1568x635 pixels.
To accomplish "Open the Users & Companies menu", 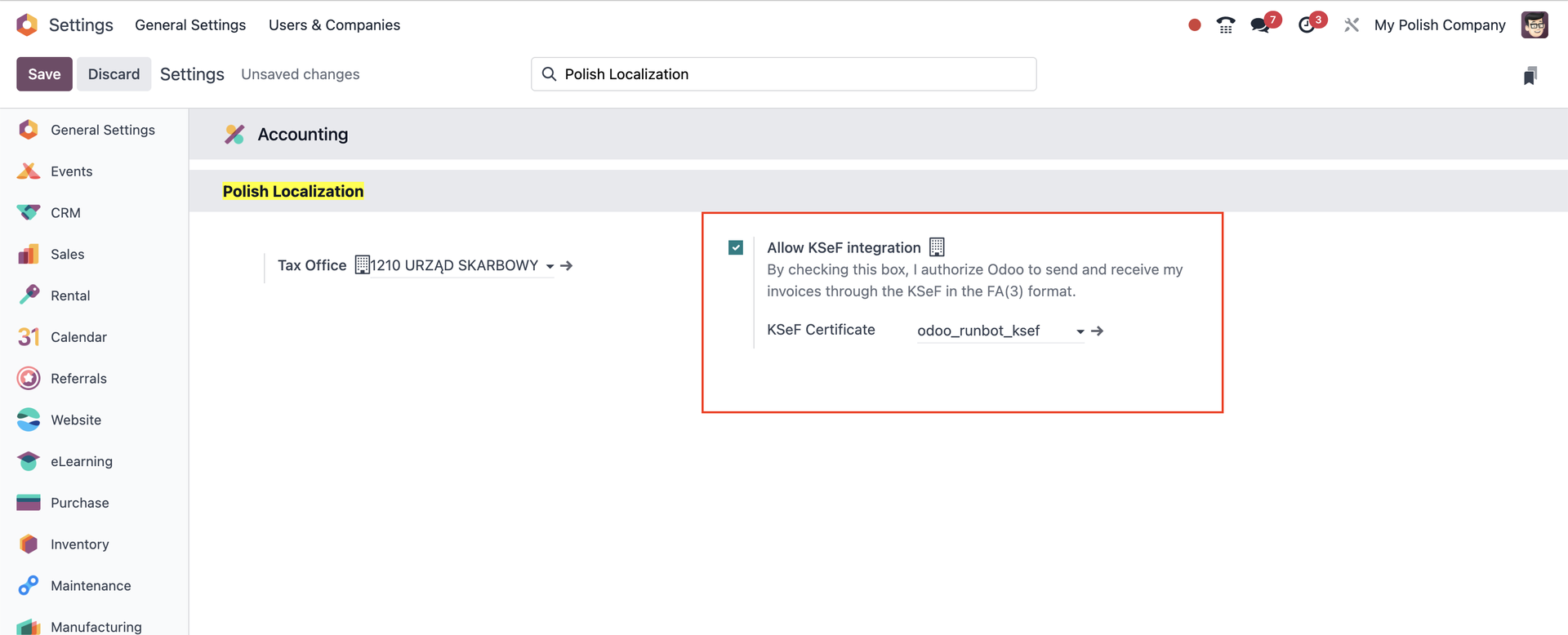I will pos(334,25).
